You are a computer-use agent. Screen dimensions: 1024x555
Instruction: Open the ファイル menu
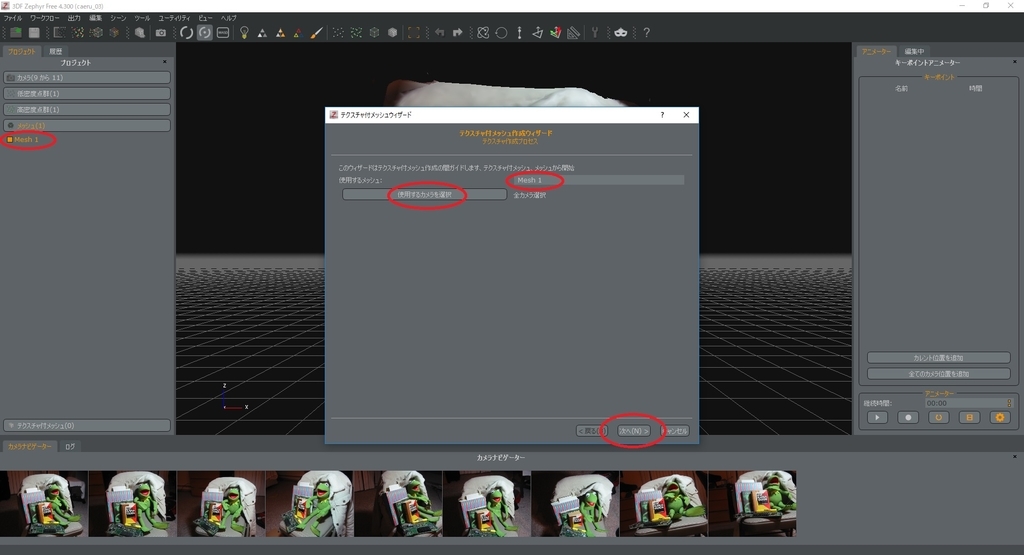coord(12,18)
